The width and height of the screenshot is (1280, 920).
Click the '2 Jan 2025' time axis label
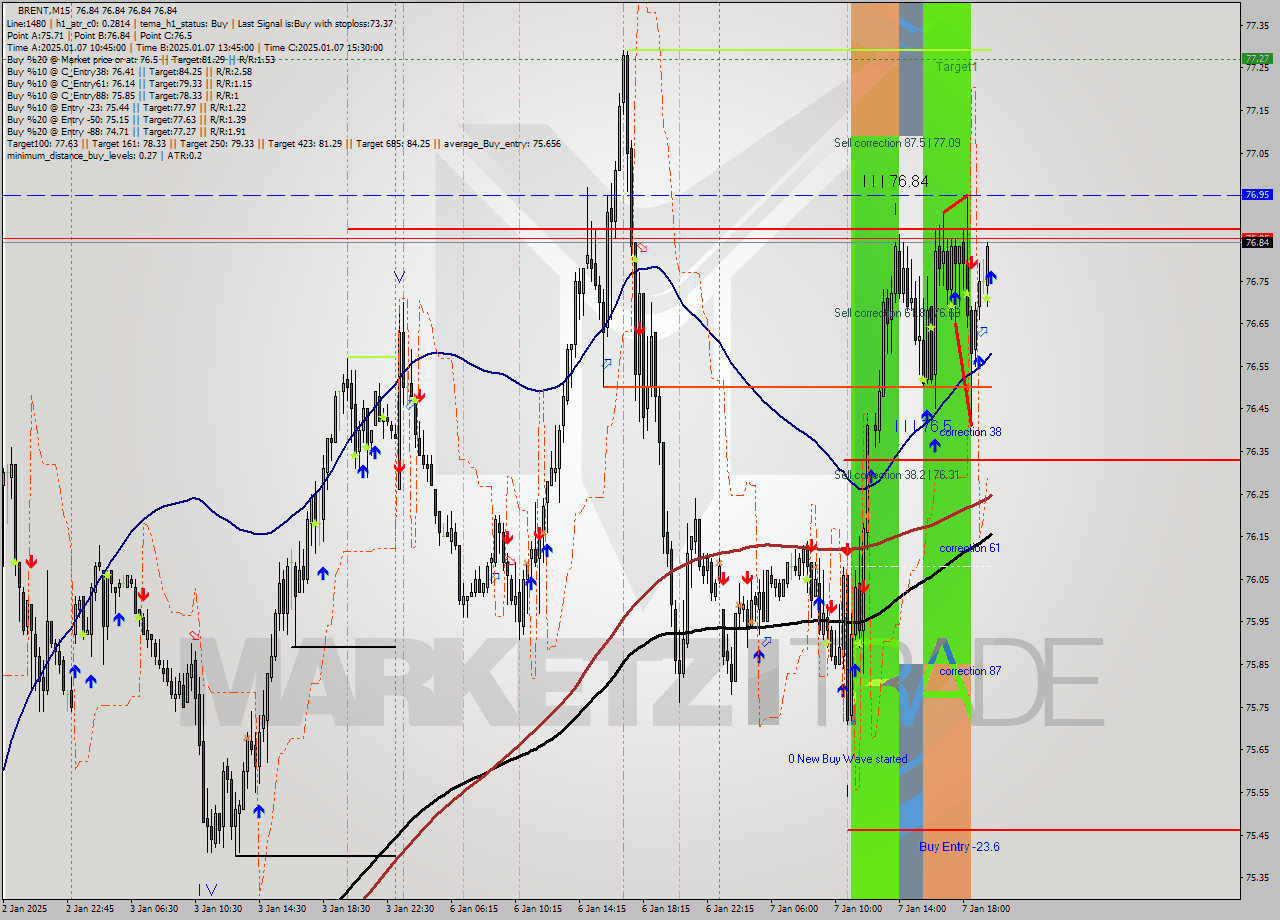click(x=25, y=909)
